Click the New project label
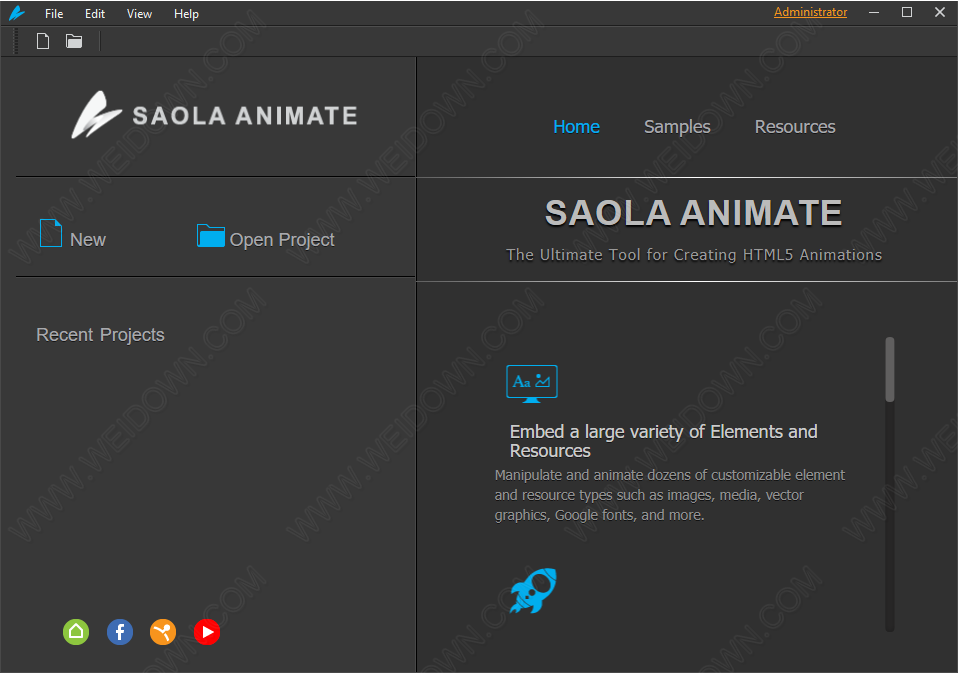This screenshot has width=958, height=673. (88, 239)
